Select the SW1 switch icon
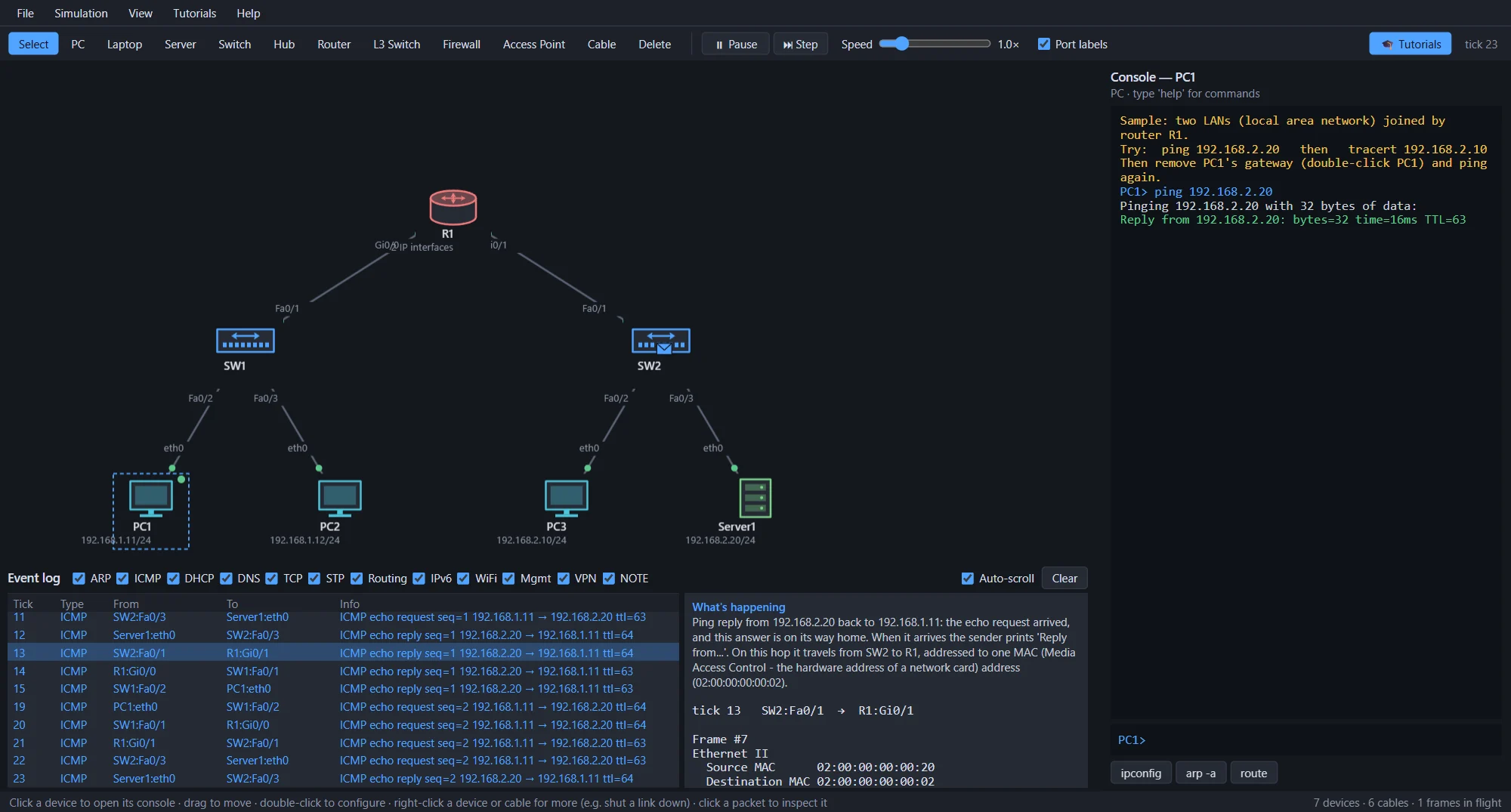 pos(246,341)
